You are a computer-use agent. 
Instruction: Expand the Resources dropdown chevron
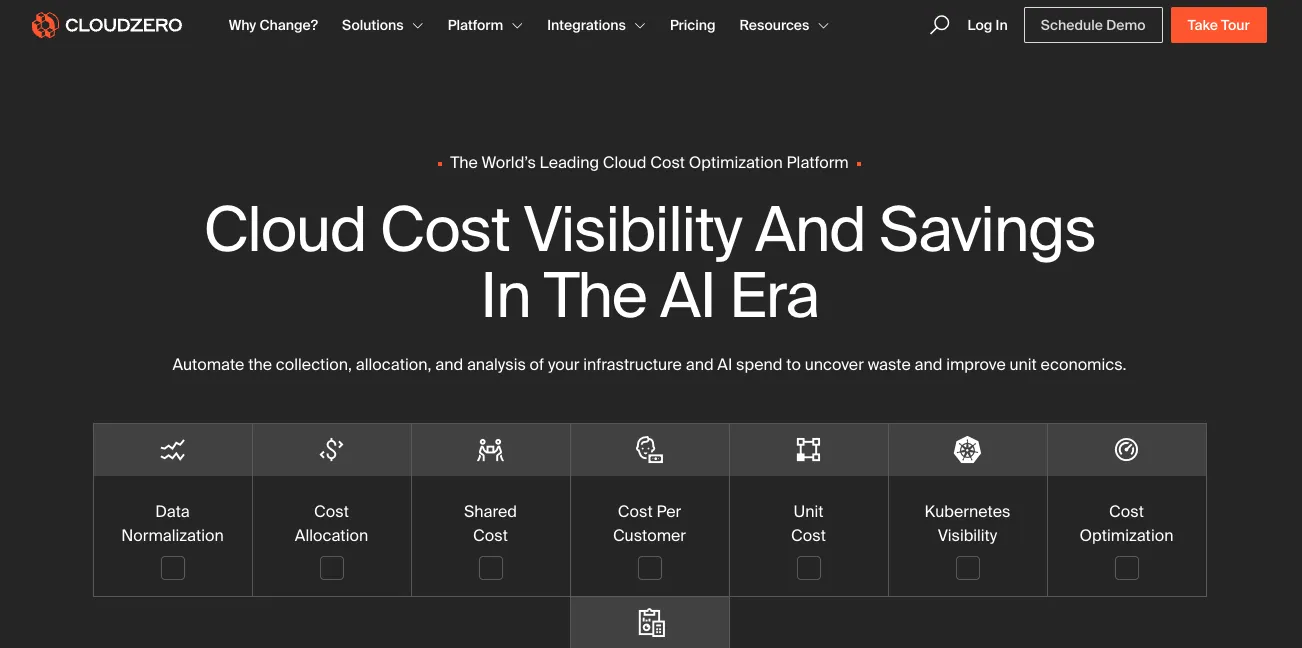pos(823,26)
